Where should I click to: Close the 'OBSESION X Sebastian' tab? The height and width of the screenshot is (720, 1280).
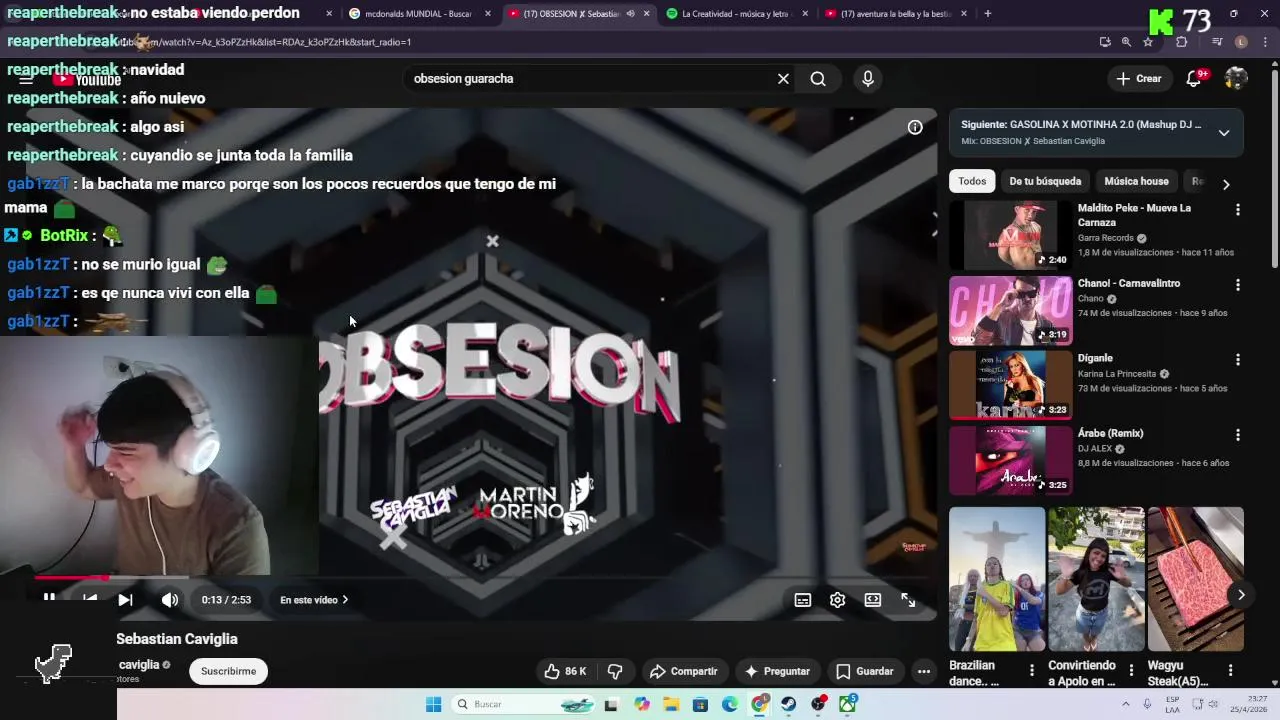[647, 14]
